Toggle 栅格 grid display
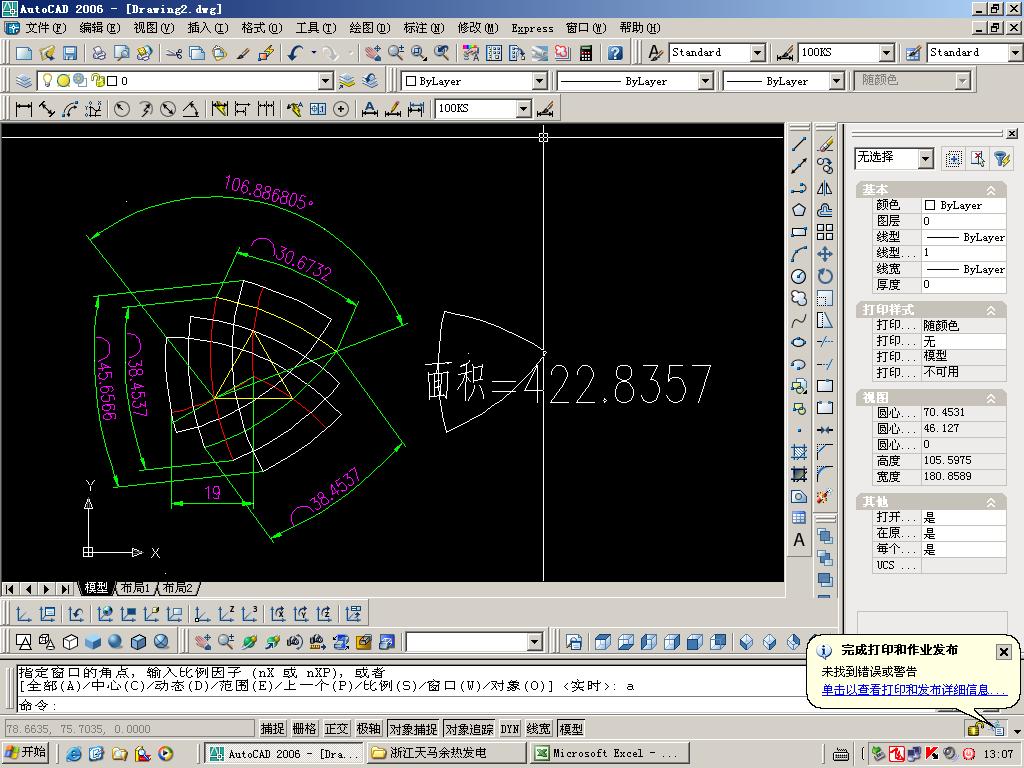This screenshot has width=1024, height=768. click(304, 729)
